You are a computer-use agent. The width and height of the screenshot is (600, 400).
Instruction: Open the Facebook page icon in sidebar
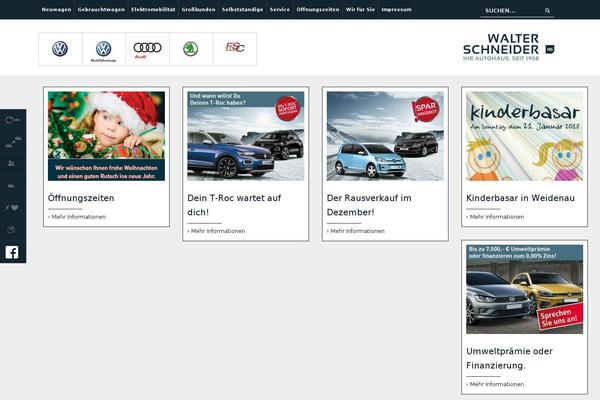tap(12, 252)
